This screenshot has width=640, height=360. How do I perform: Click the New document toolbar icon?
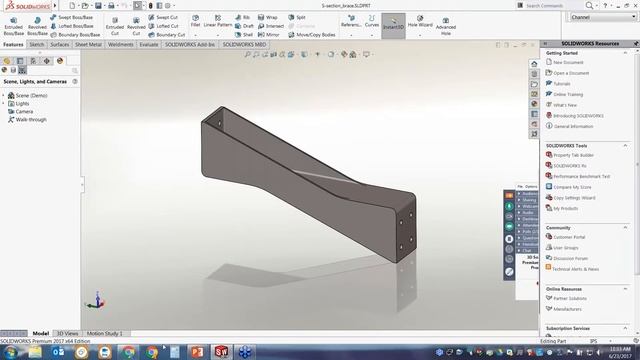coord(72,6)
